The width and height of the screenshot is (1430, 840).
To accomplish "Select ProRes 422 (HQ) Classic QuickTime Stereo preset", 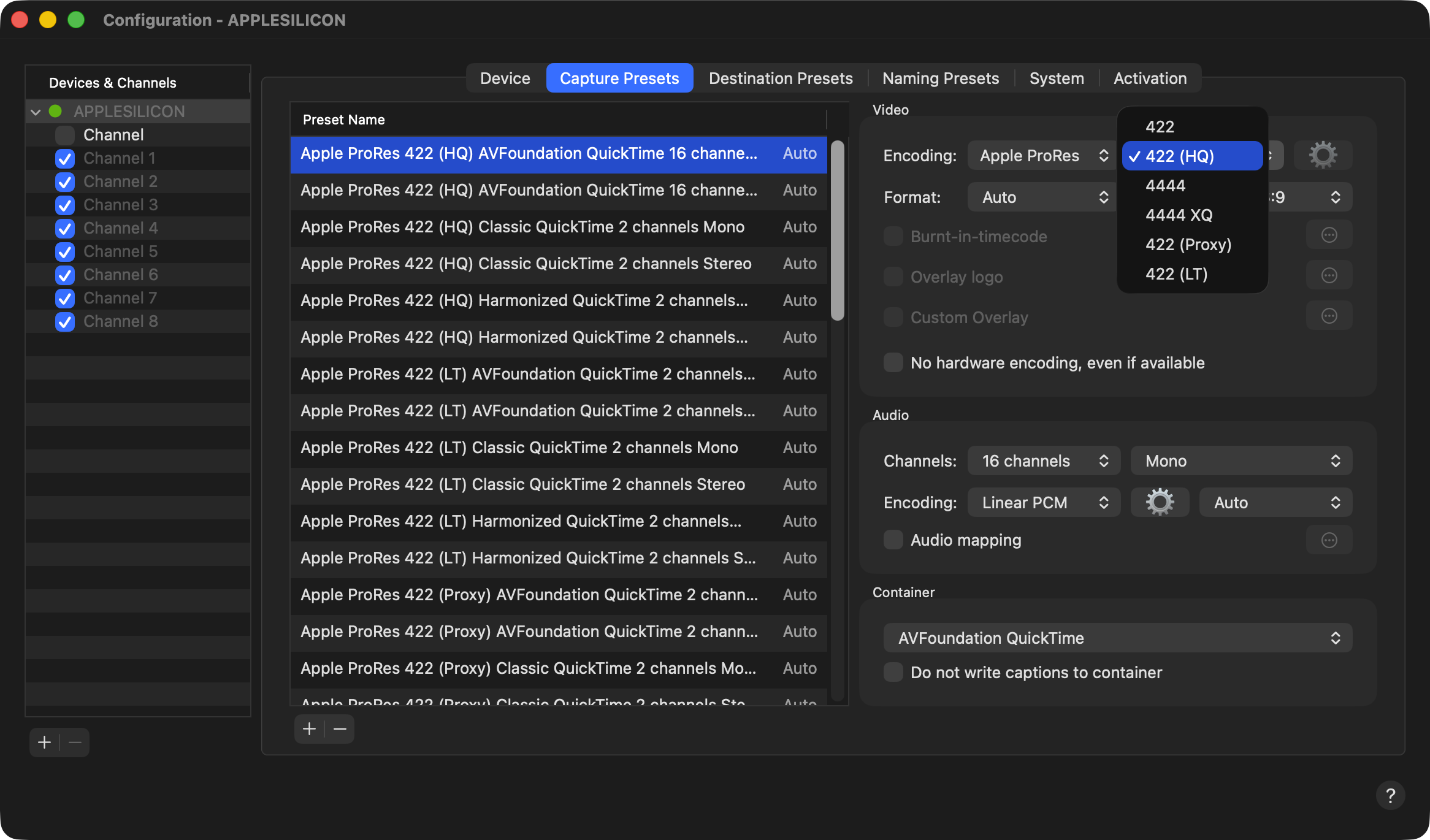I will [x=559, y=264].
